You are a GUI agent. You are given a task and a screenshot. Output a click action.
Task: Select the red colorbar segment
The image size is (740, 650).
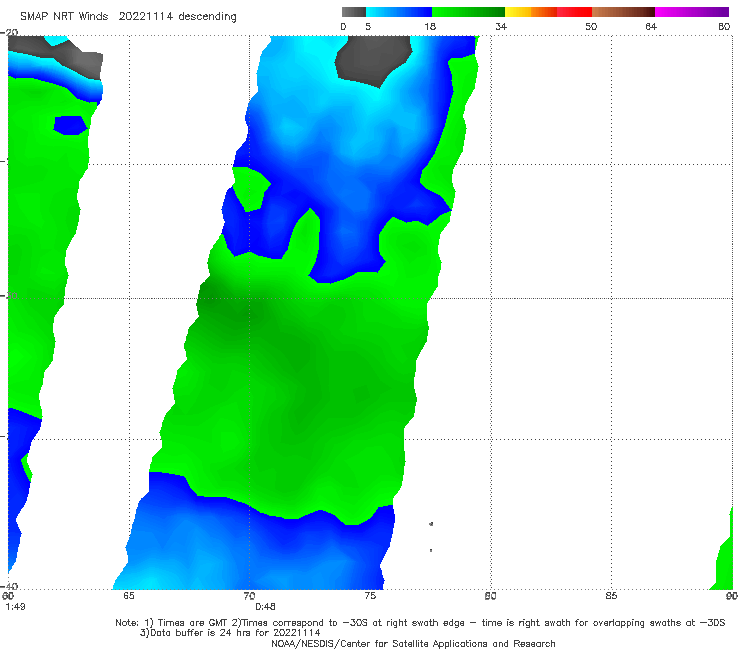coord(574,12)
